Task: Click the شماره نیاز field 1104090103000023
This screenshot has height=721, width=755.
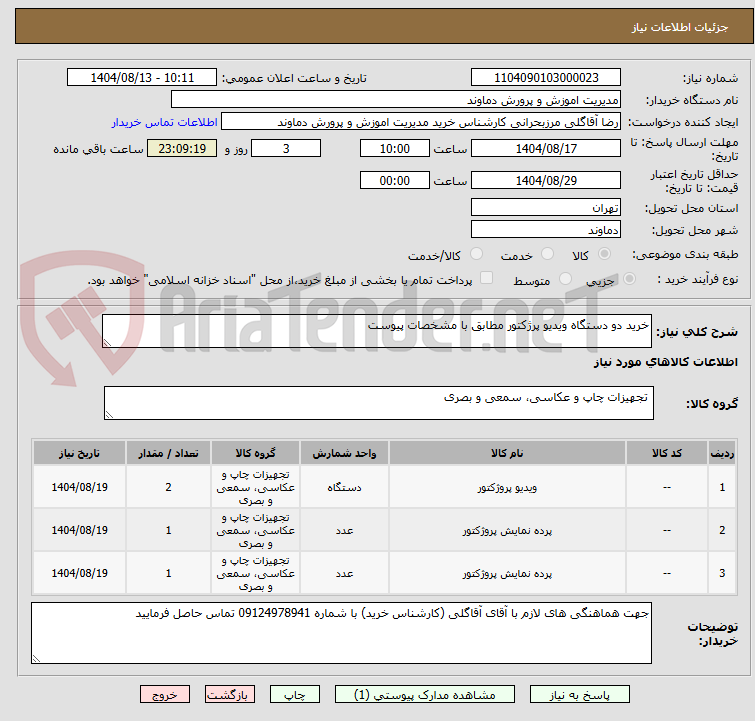Action: coord(546,78)
